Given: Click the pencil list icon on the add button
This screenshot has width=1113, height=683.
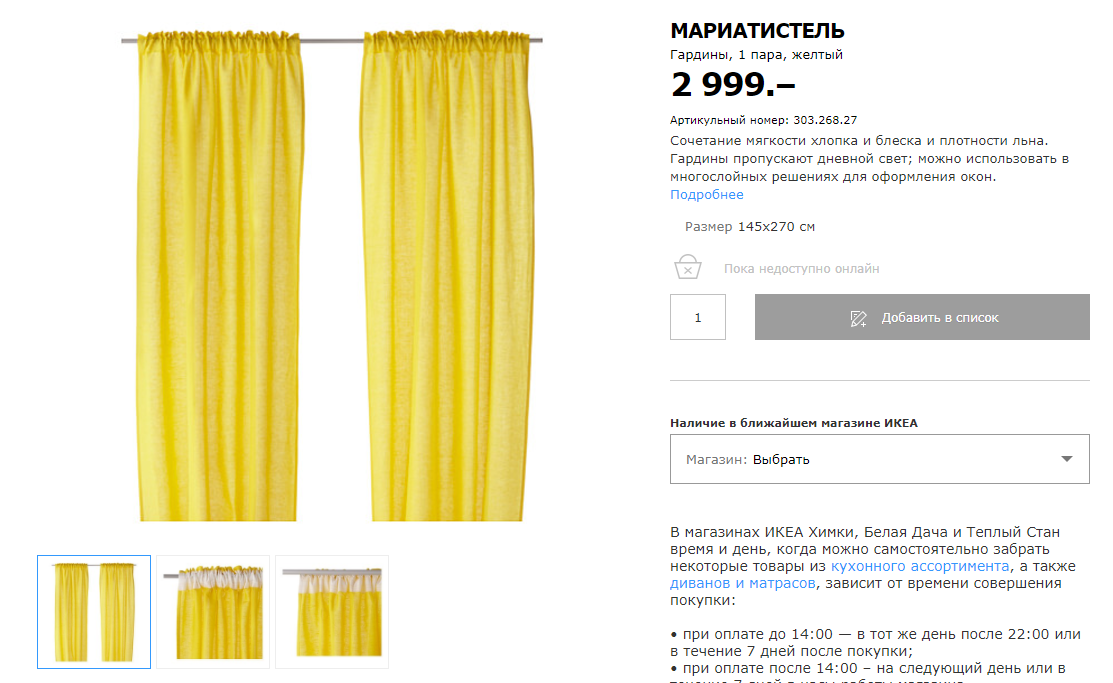Looking at the screenshot, I should pos(858,318).
